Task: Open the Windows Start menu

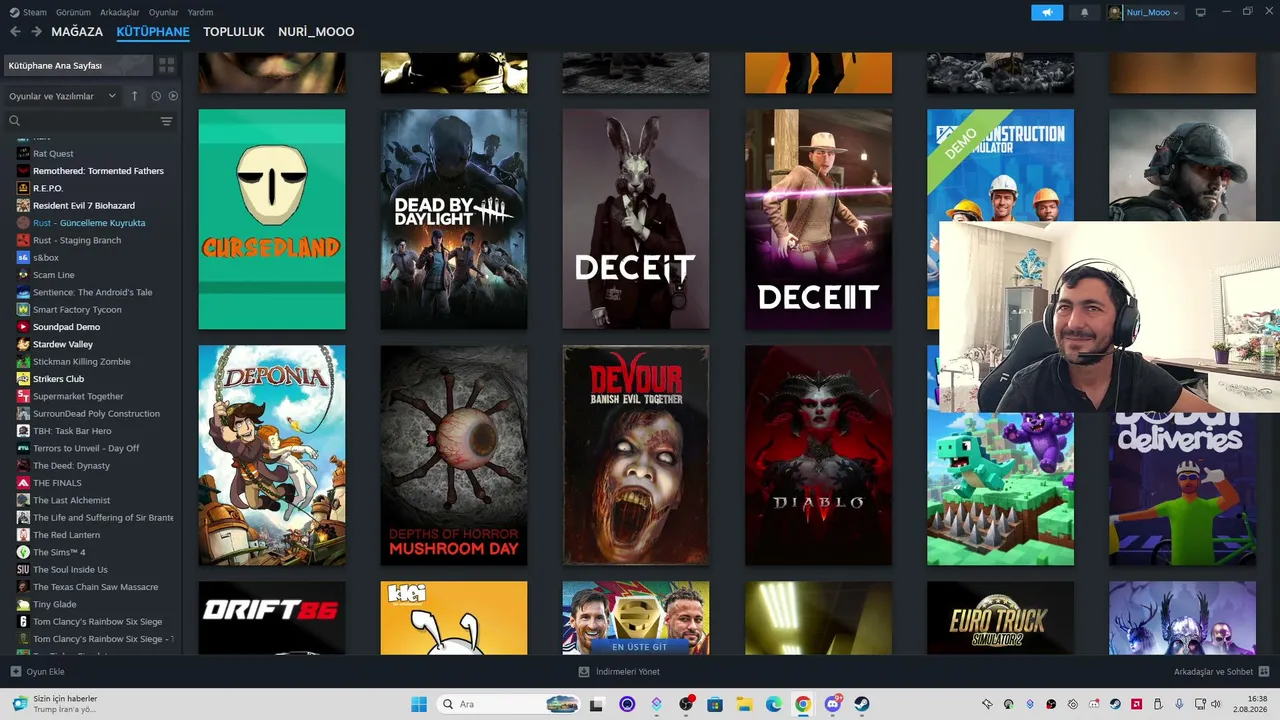Action: pos(419,704)
